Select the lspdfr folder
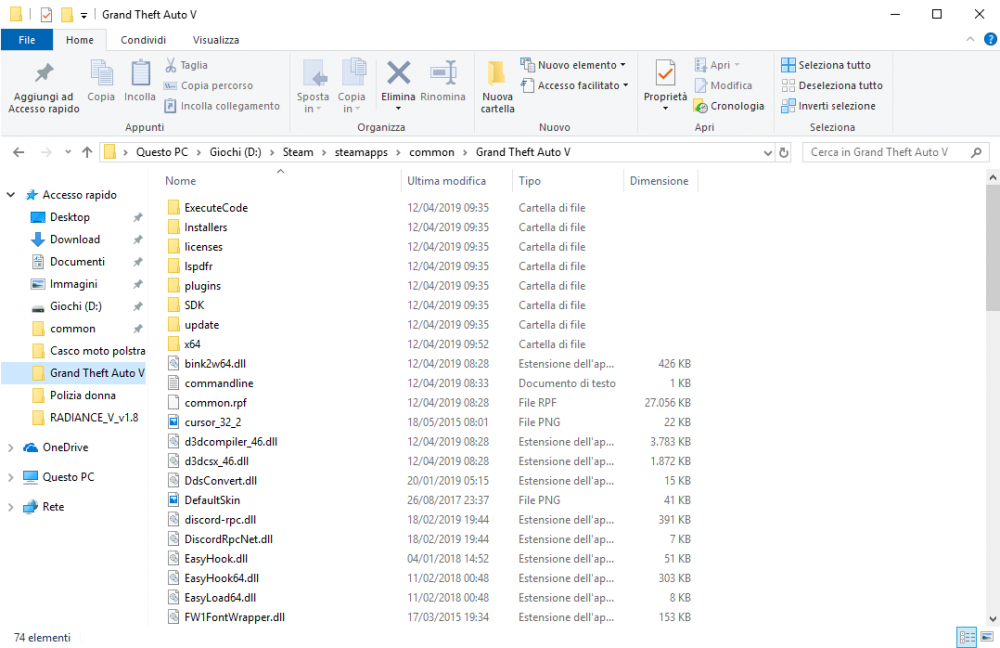 pos(198,267)
